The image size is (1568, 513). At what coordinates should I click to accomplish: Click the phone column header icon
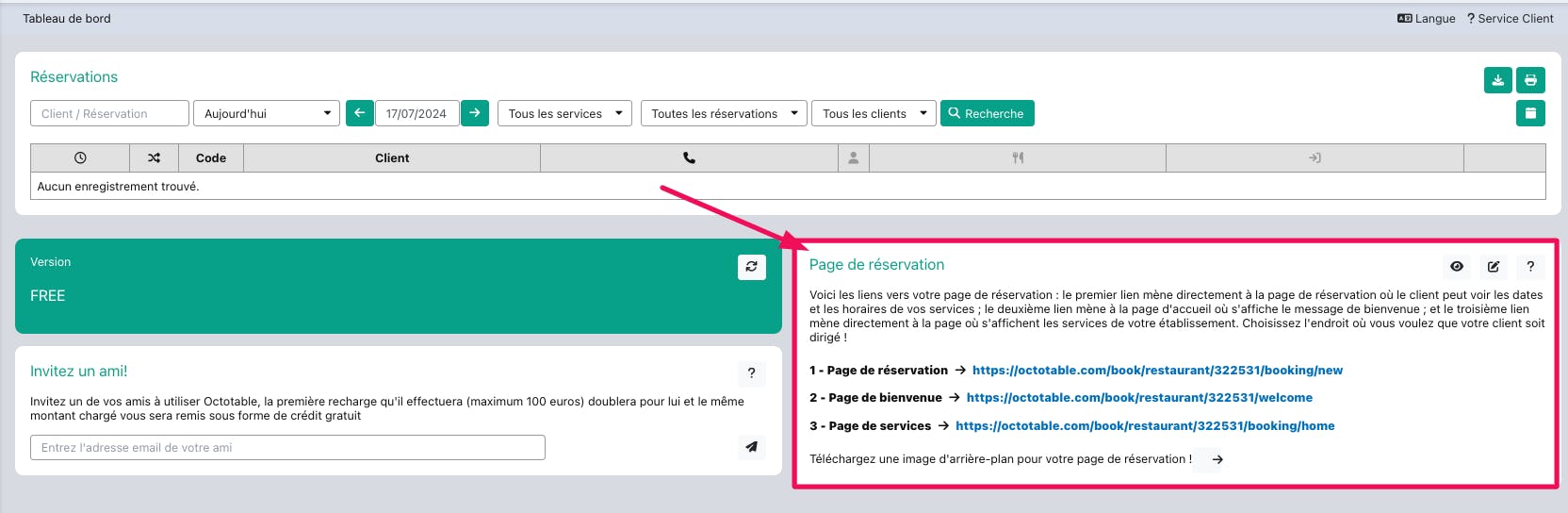coord(689,157)
